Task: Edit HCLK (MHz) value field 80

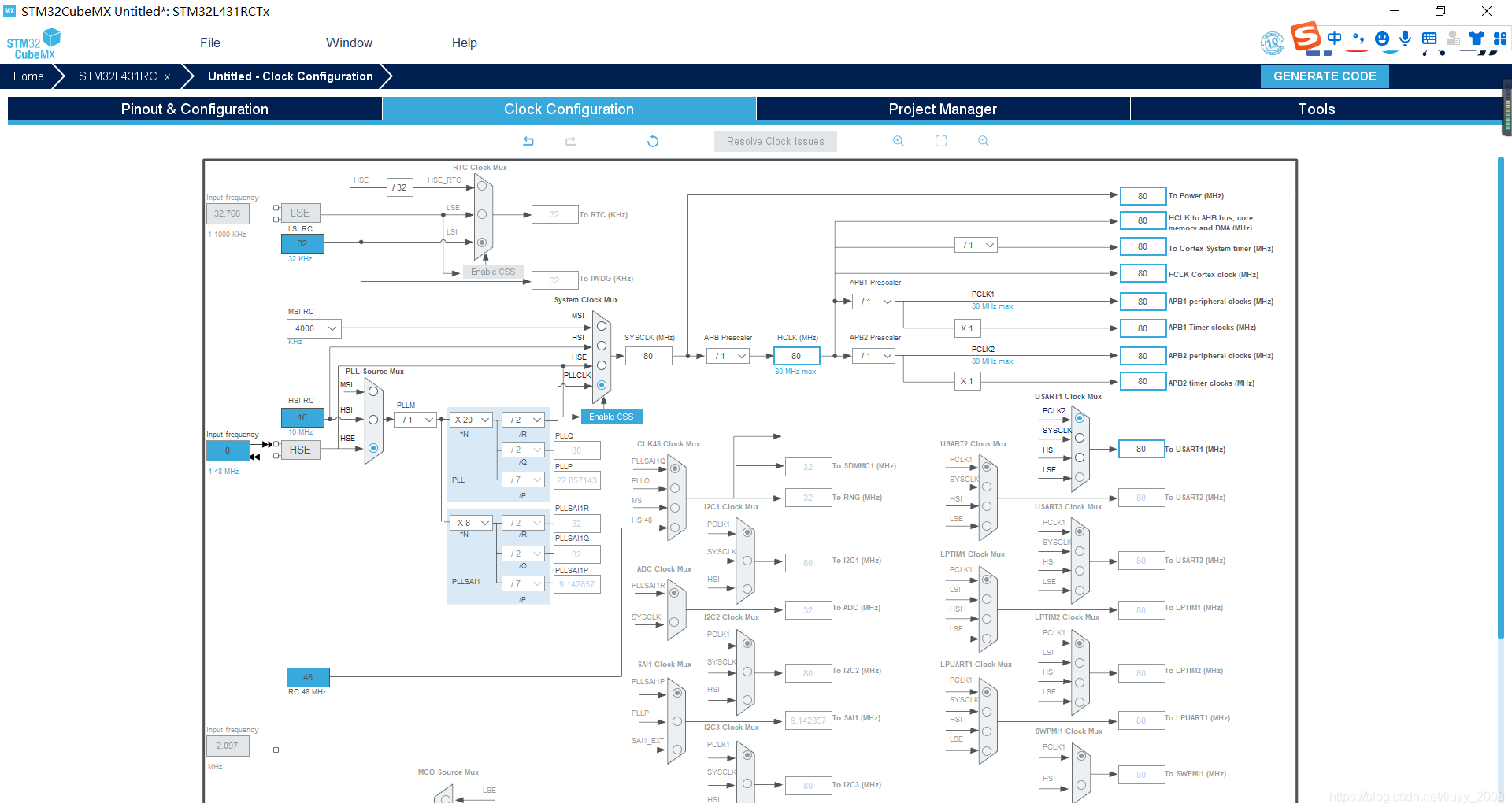Action: pyautogui.click(x=796, y=356)
